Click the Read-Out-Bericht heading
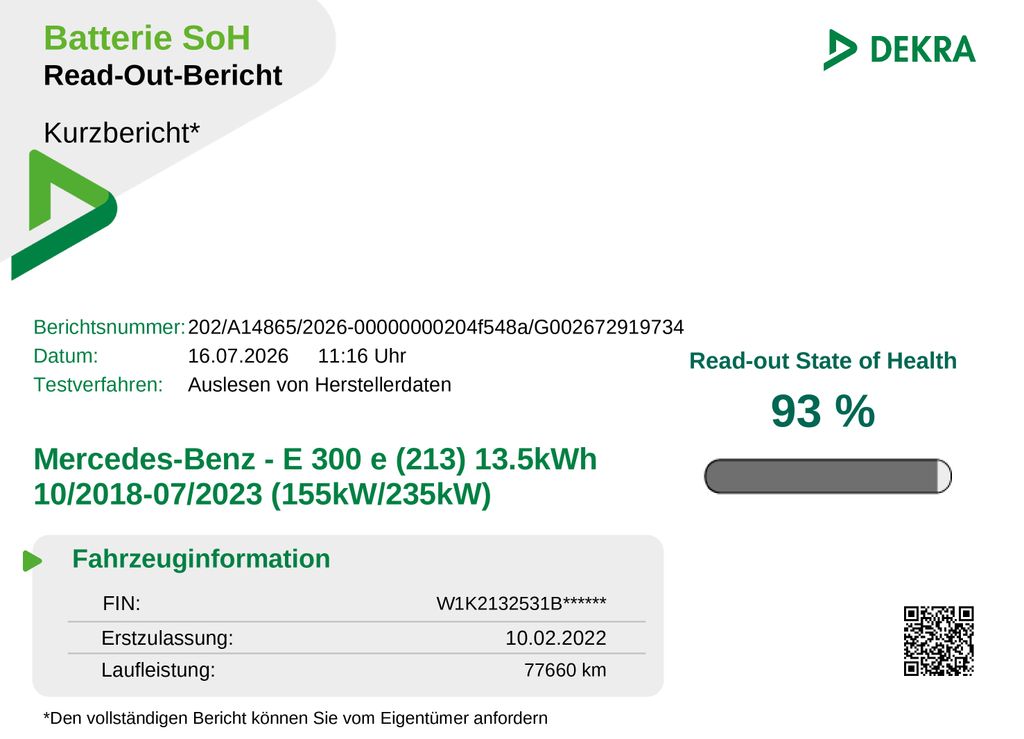Viewport: 1024px width, 739px height. pyautogui.click(x=163, y=76)
